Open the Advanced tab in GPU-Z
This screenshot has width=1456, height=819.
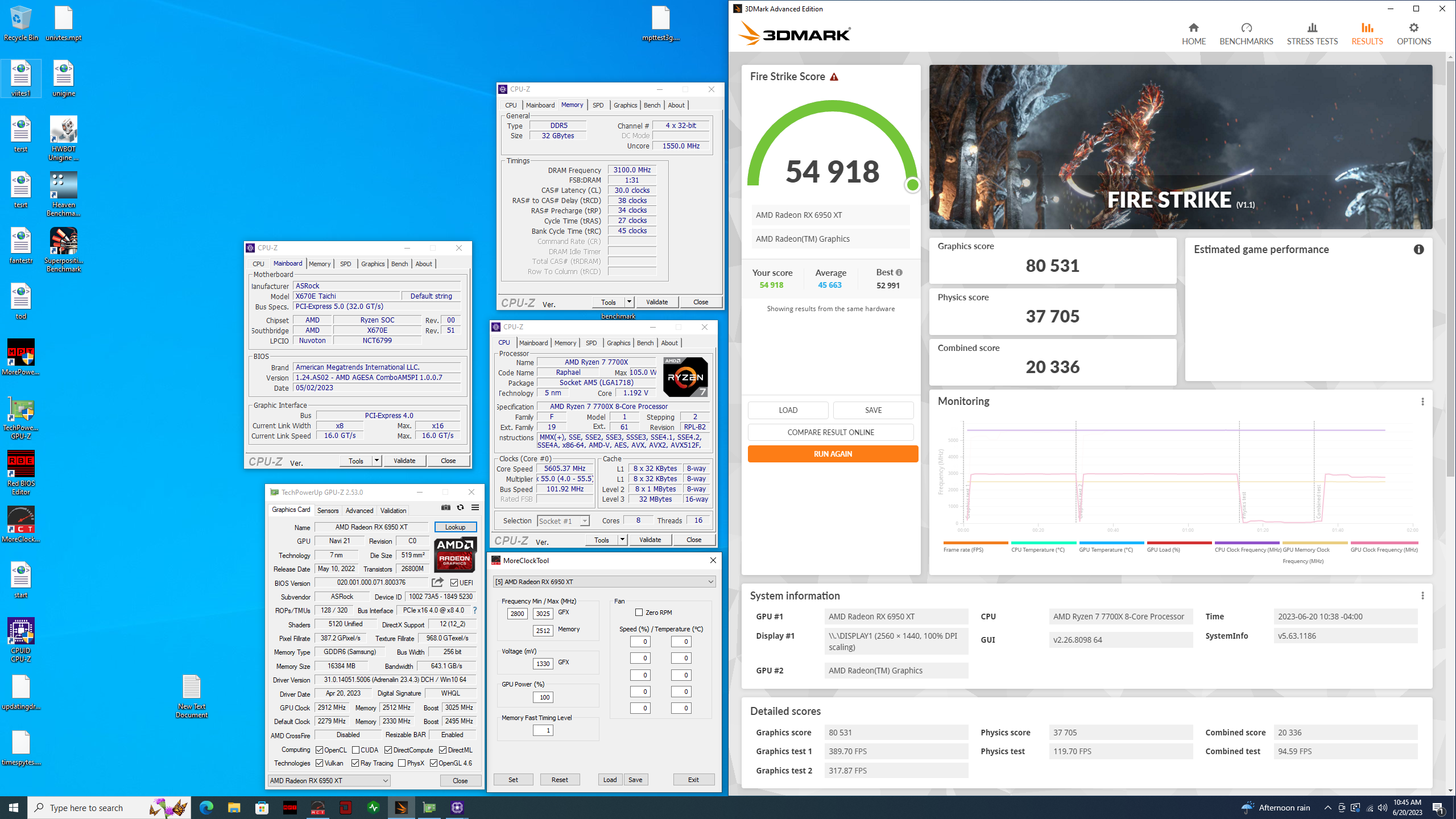(359, 511)
